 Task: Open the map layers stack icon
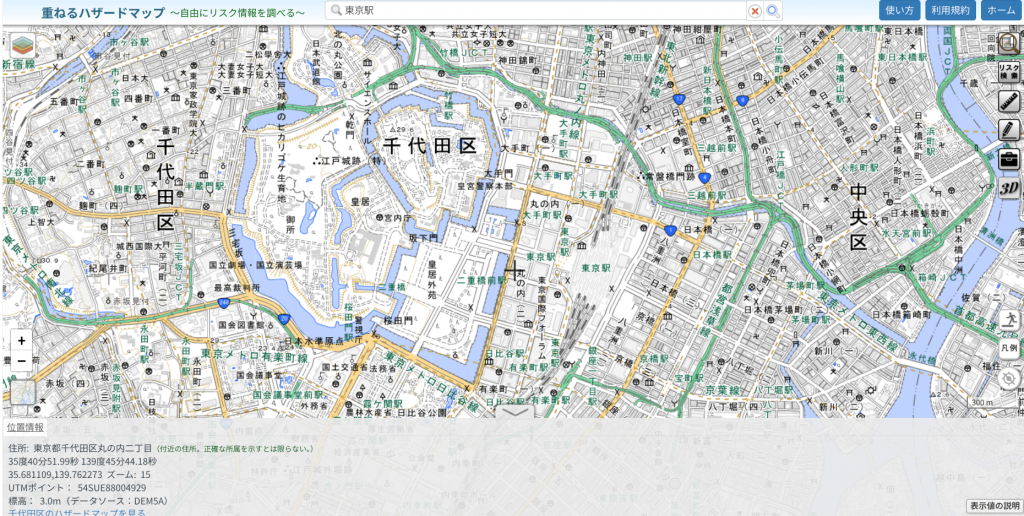point(22,46)
